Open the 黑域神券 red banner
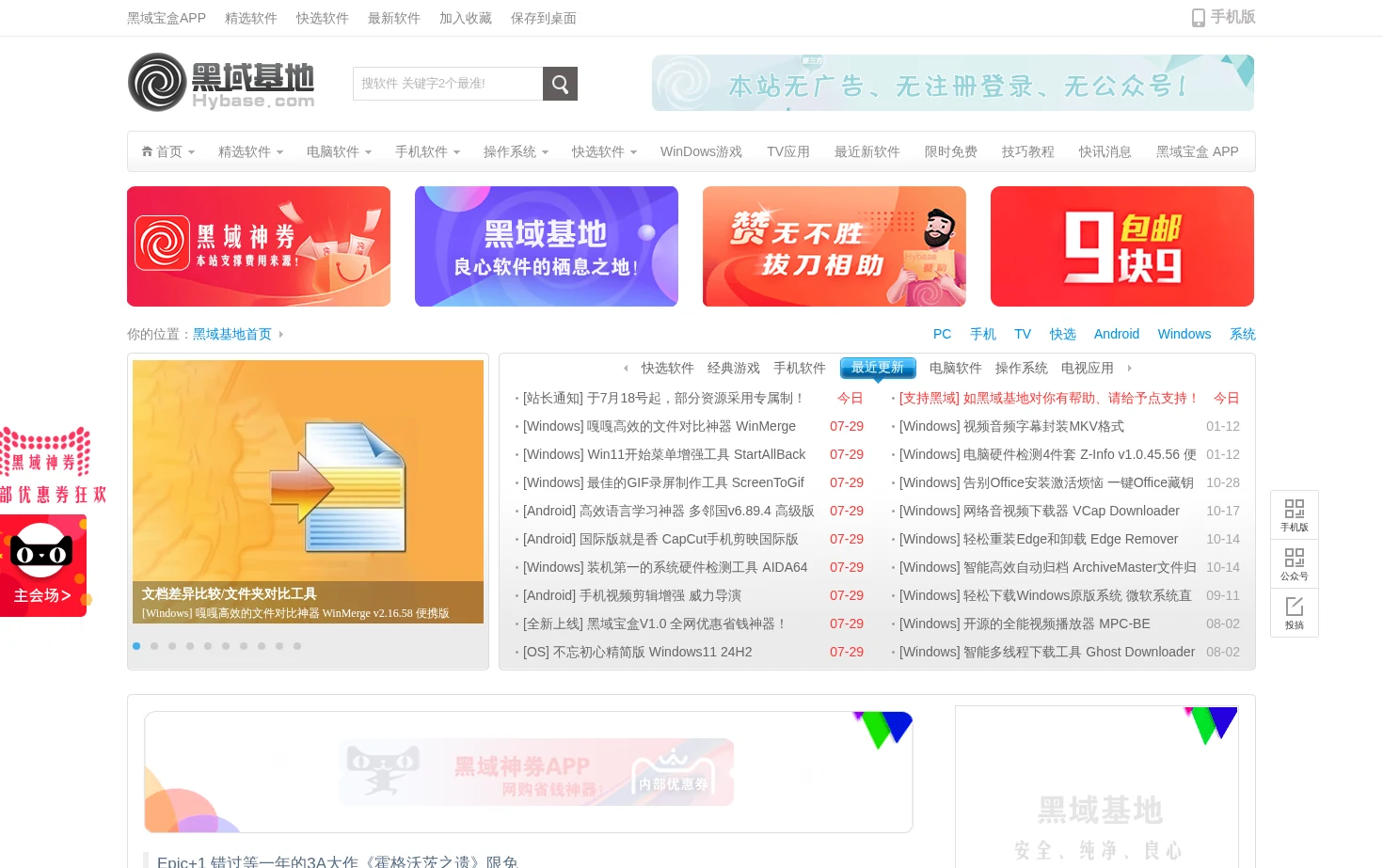Image resolution: width=1383 pixels, height=868 pixels. pos(259,246)
